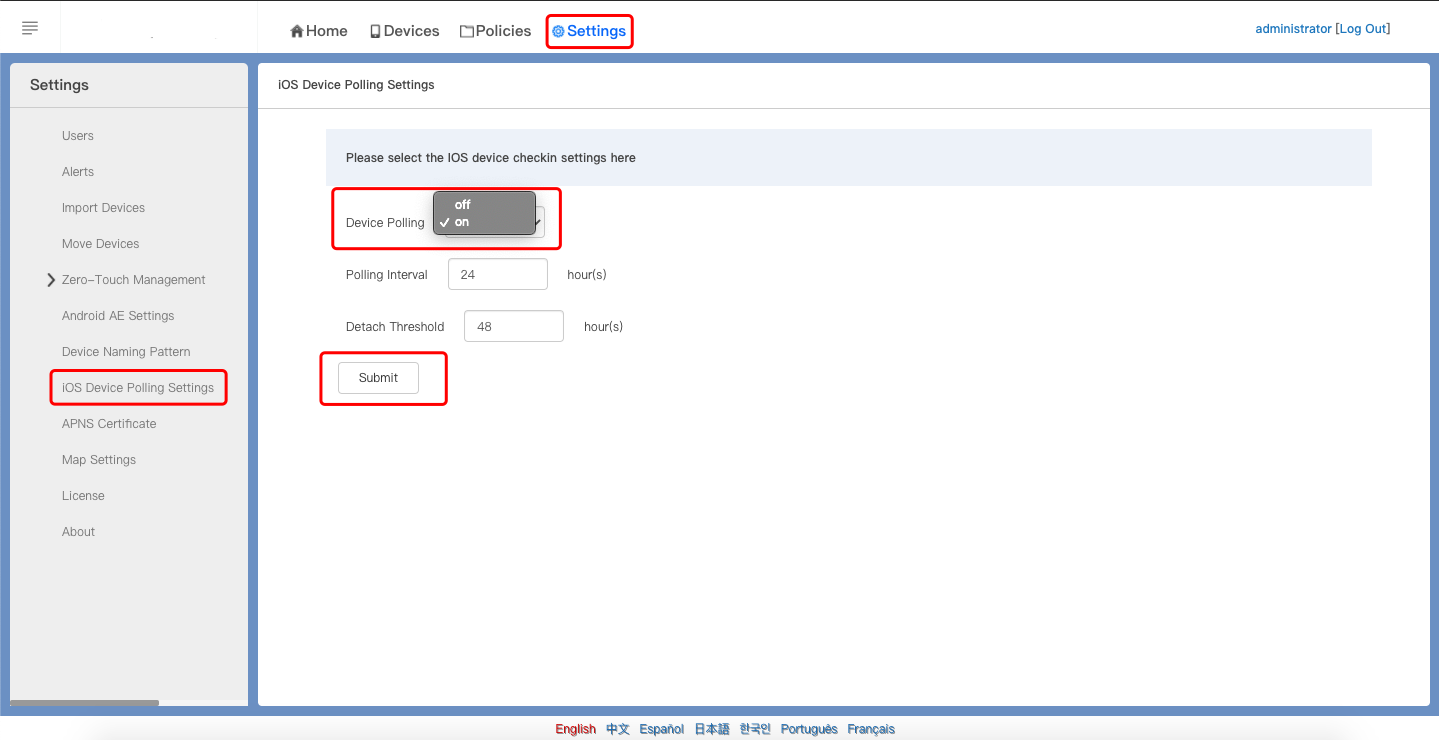The image size is (1439, 740).
Task: Click the sidebar horizontal scrollbar
Action: pyautogui.click(x=84, y=703)
